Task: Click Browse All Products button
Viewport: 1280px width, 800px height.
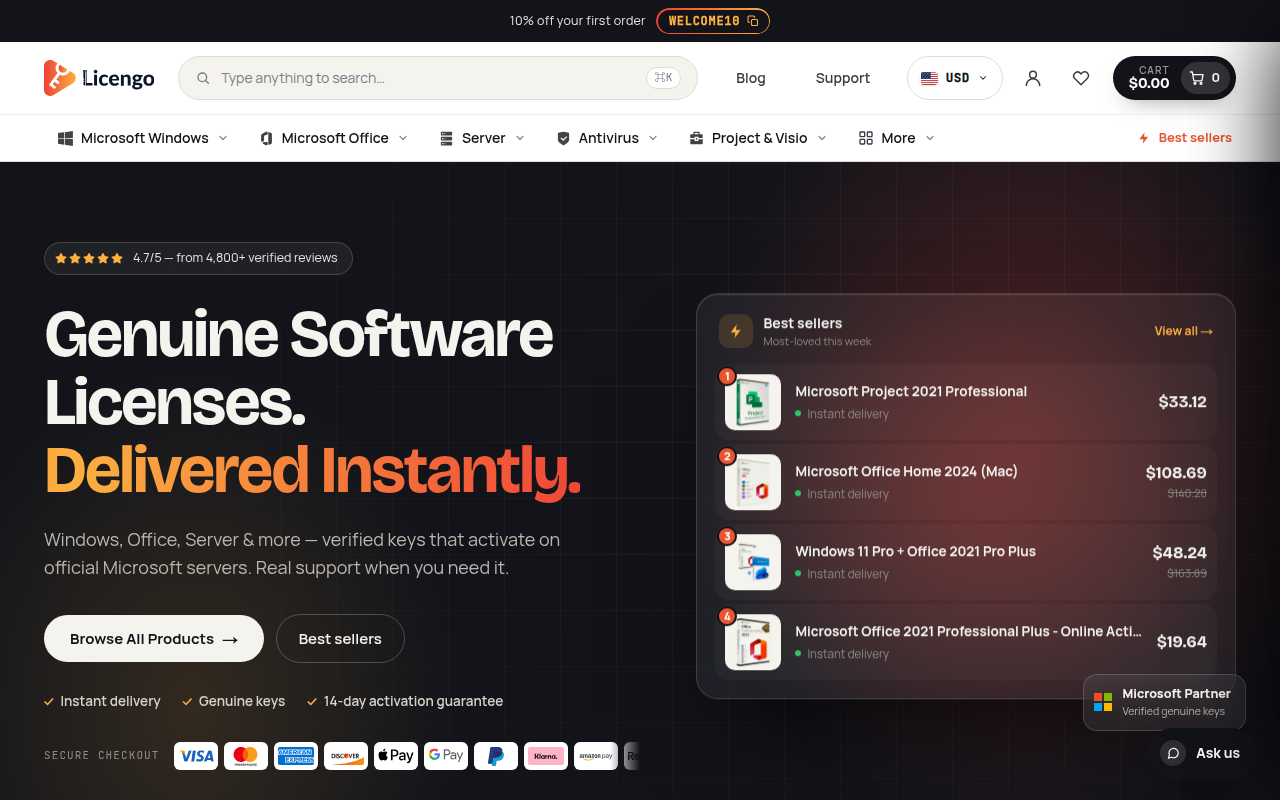Action: 154,639
